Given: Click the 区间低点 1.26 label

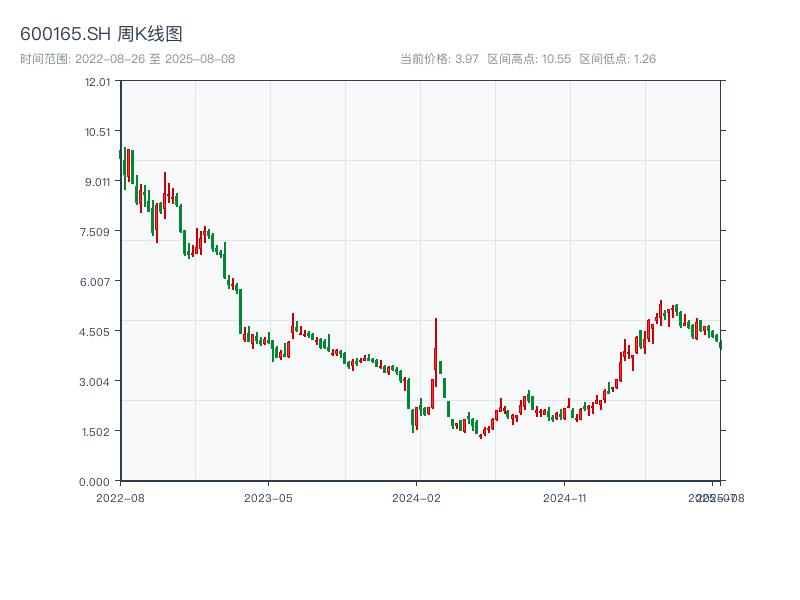Looking at the screenshot, I should tap(617, 59).
